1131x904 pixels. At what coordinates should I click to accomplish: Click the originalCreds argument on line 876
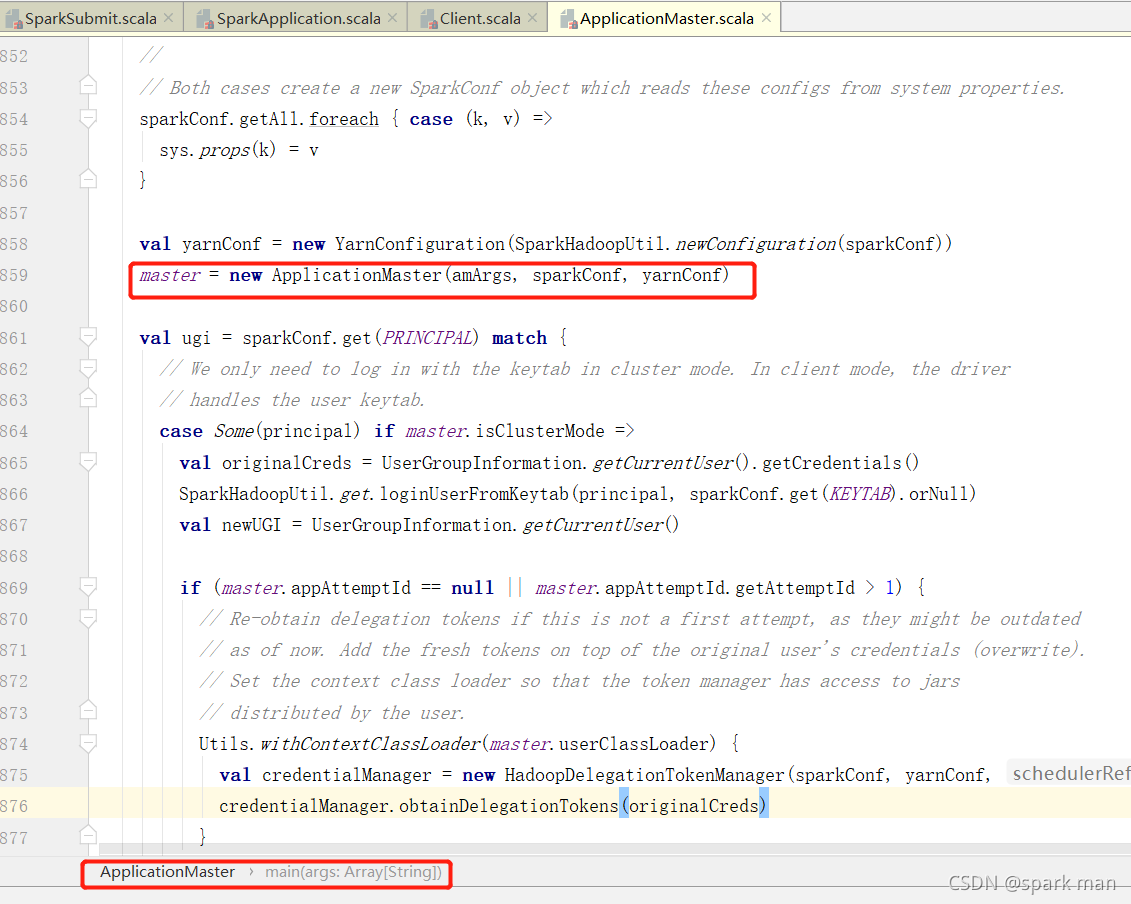(x=694, y=806)
